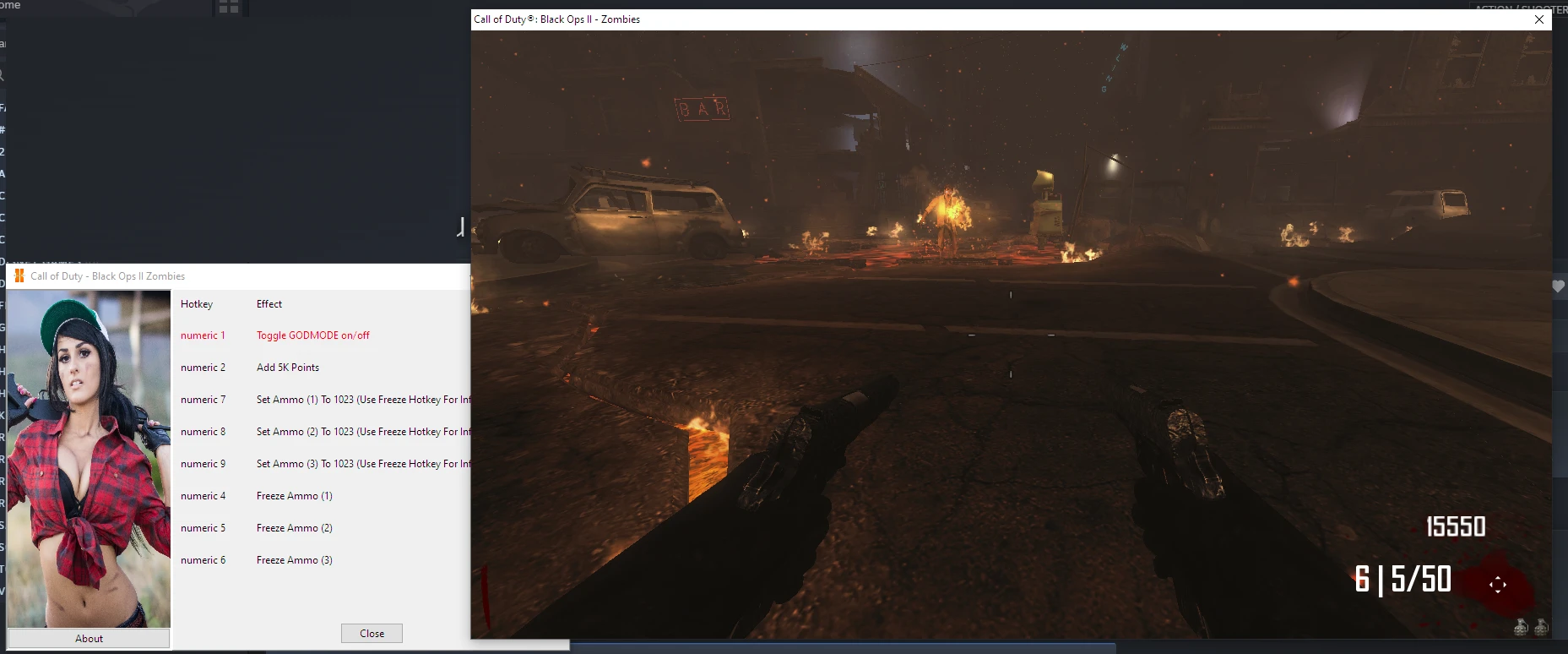Click the game window title 'Call of Duty®: Black Ops II - Zombies'
Image resolution: width=1568 pixels, height=654 pixels.
tap(556, 19)
